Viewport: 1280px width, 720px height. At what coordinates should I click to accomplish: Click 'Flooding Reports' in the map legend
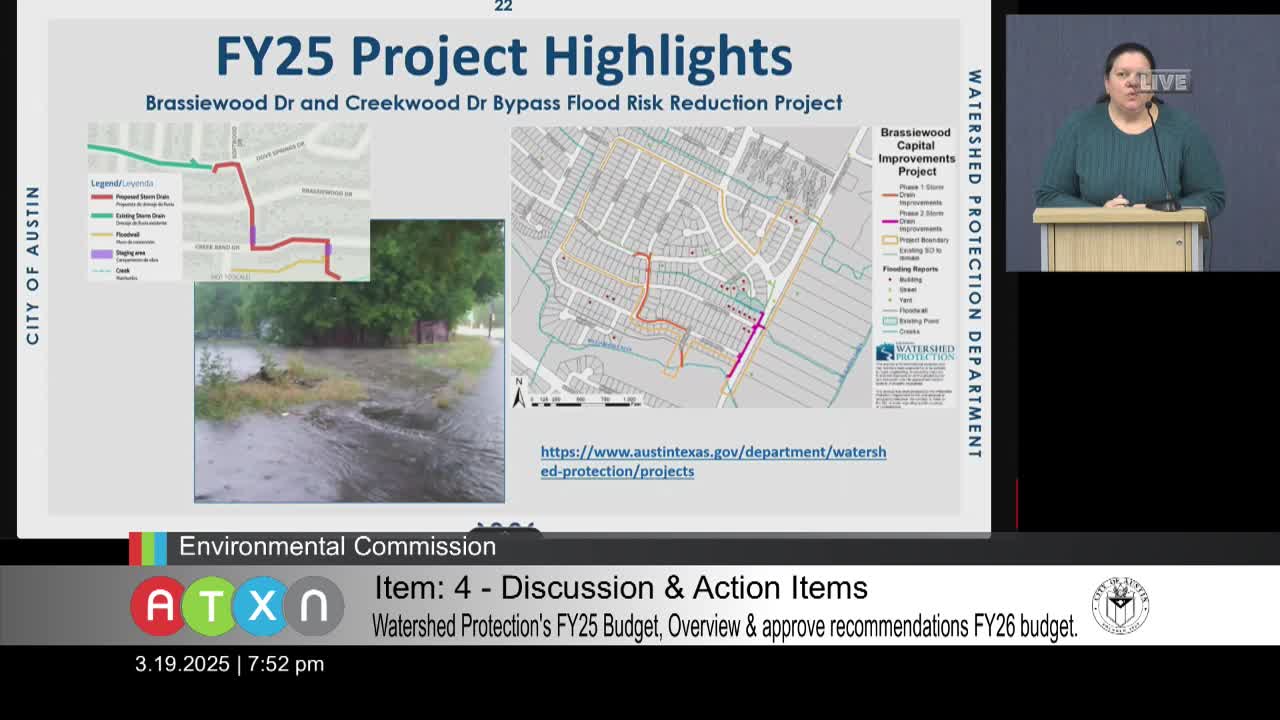pos(908,269)
